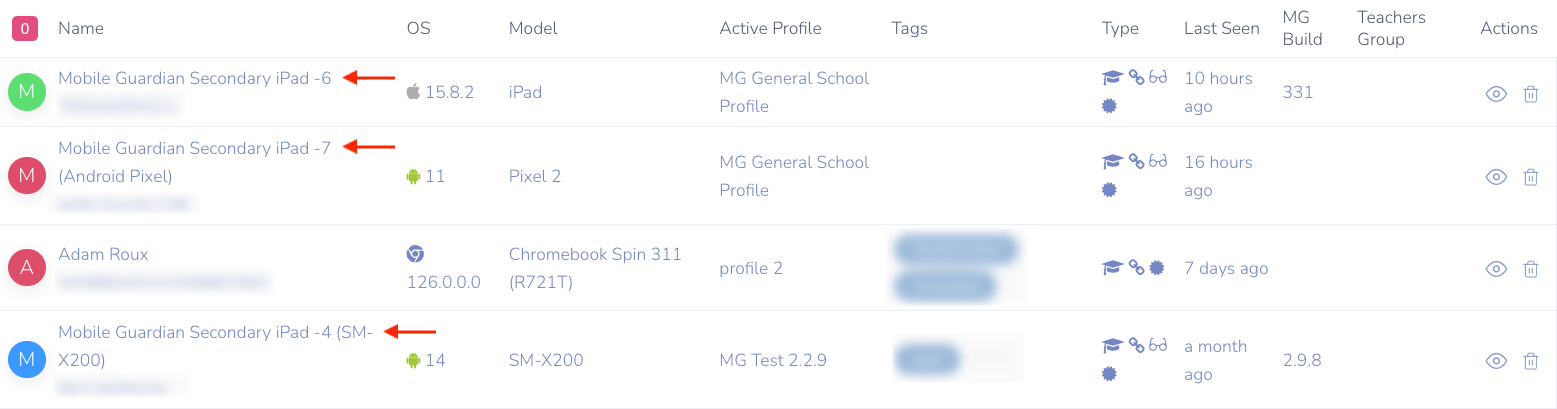Click eye icon for SM-X200 device

[1496, 361]
